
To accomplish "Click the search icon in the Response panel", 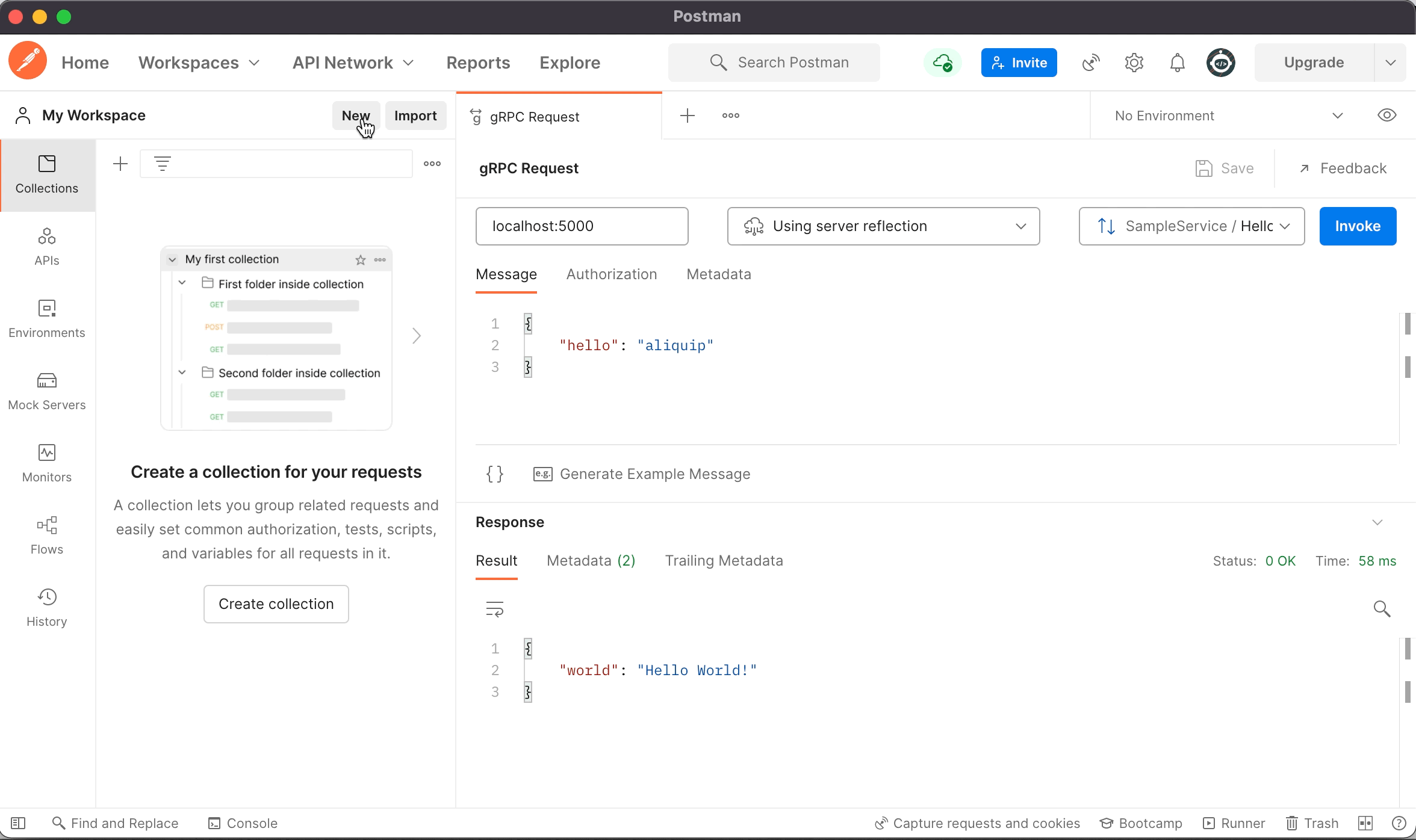I will (1382, 609).
